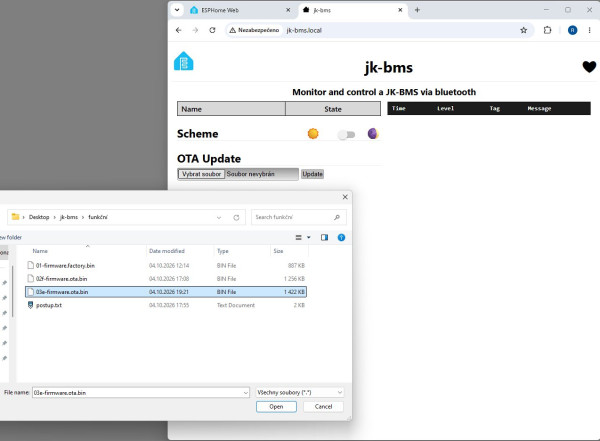The width and height of the screenshot is (600, 441).
Task: Click the Message column in log header
Action: (x=539, y=109)
